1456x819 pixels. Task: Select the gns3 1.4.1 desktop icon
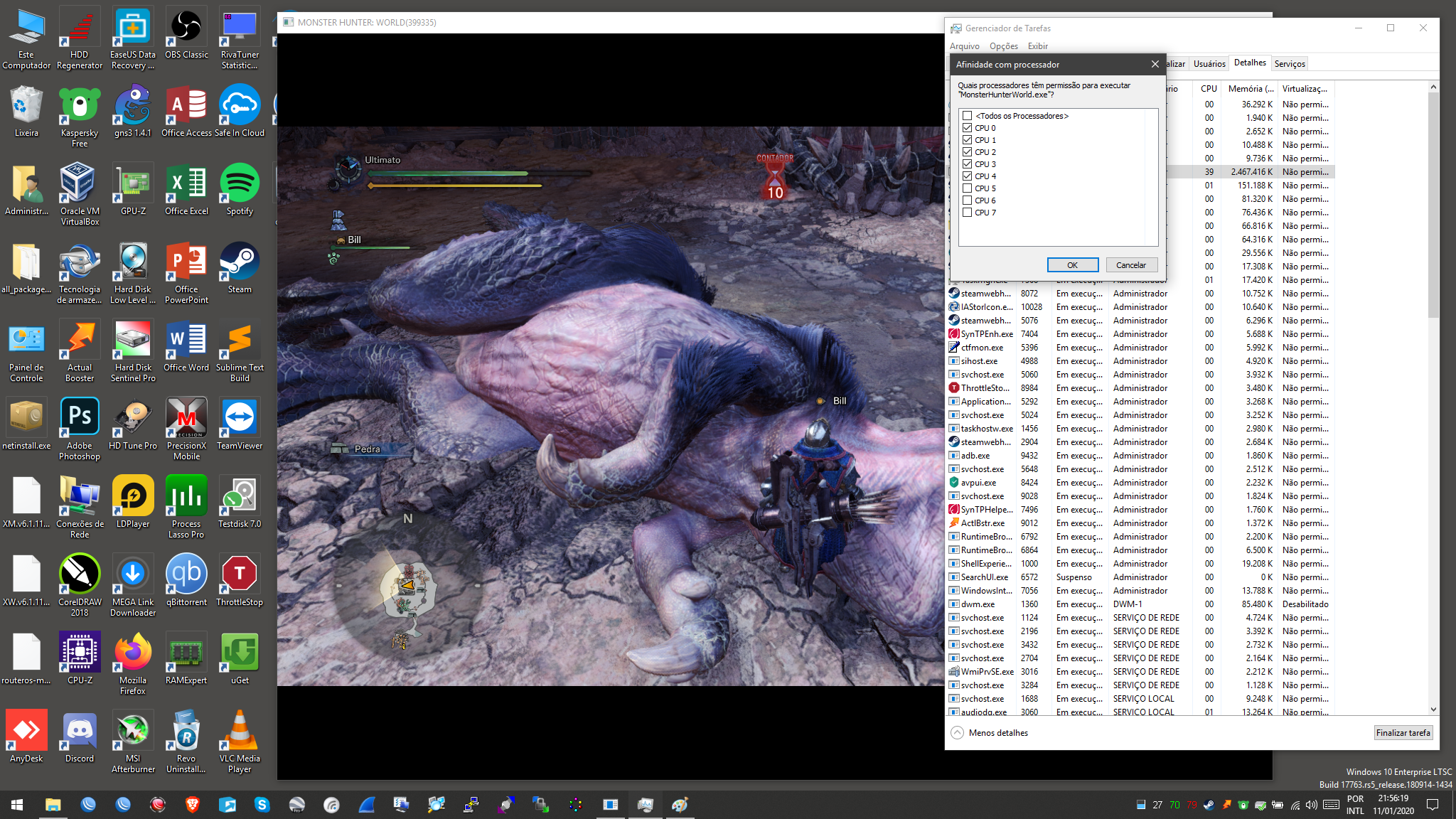[133, 112]
